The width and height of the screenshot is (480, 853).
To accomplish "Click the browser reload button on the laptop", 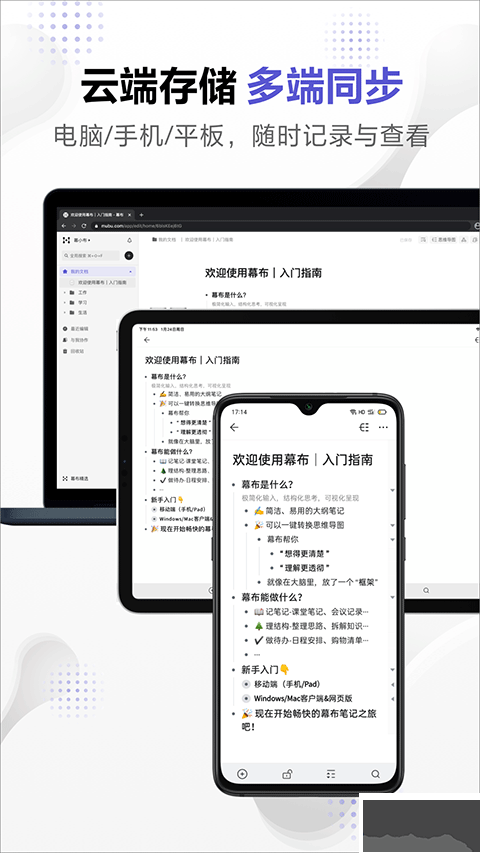I will tap(84, 225).
